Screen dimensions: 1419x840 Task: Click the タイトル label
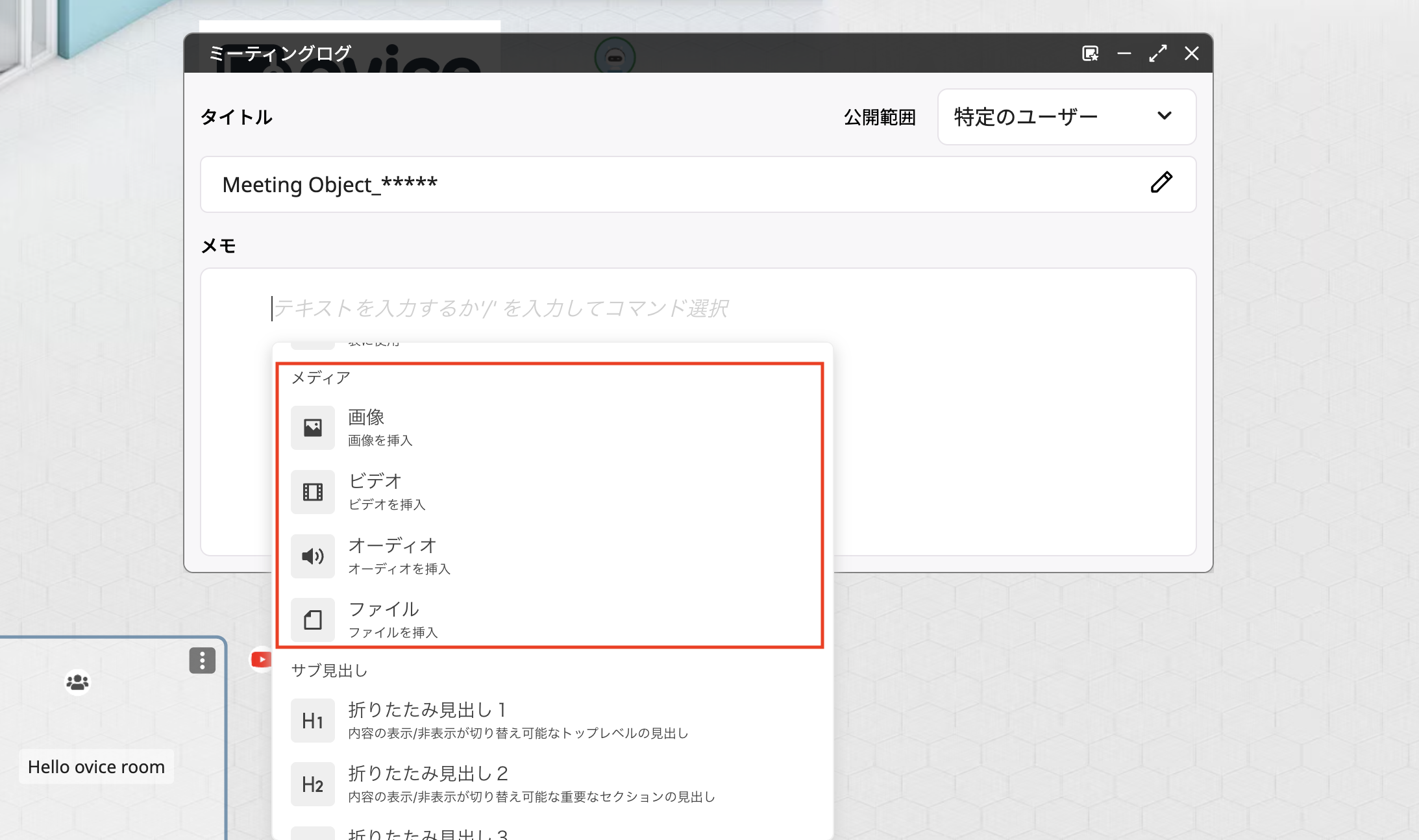pyautogui.click(x=237, y=117)
